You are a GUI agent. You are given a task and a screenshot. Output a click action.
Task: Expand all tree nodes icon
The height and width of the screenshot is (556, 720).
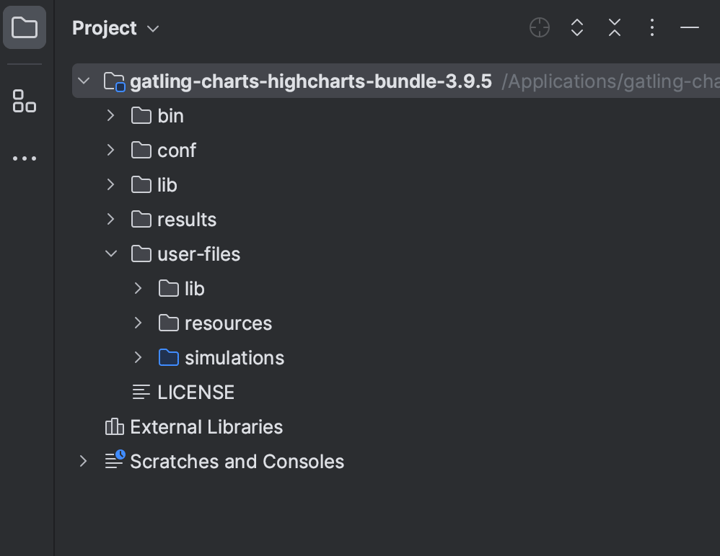click(577, 28)
